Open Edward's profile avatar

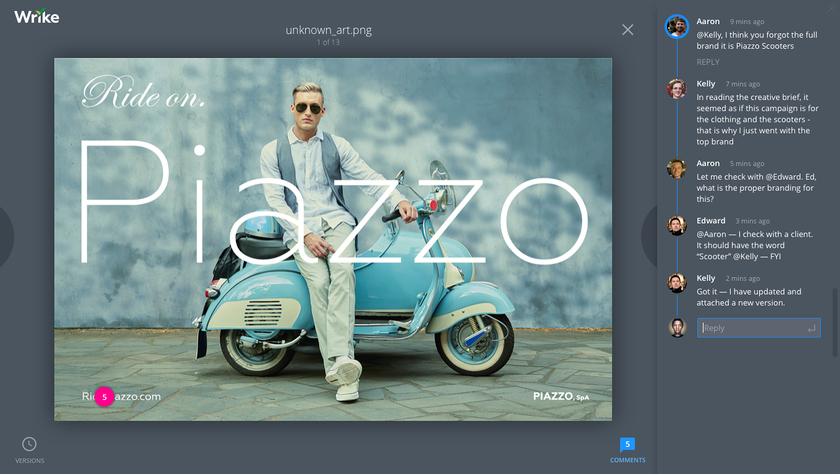(677, 226)
